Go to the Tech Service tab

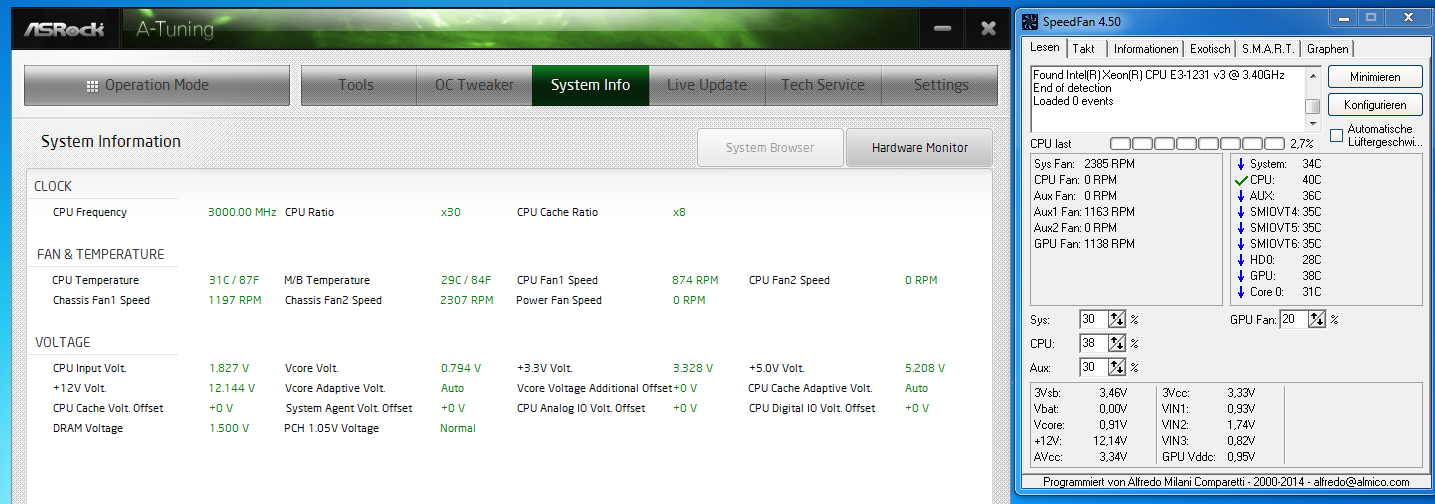822,85
